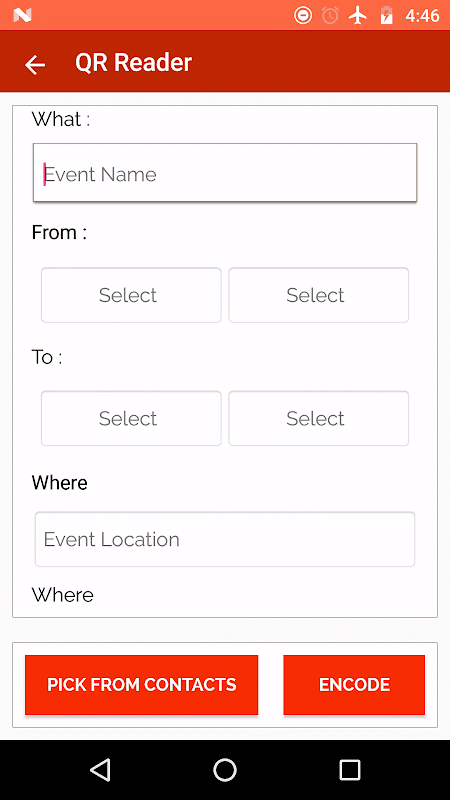Open the Recent Apps square button
Viewport: 450px width, 800px height.
pyautogui.click(x=350, y=770)
